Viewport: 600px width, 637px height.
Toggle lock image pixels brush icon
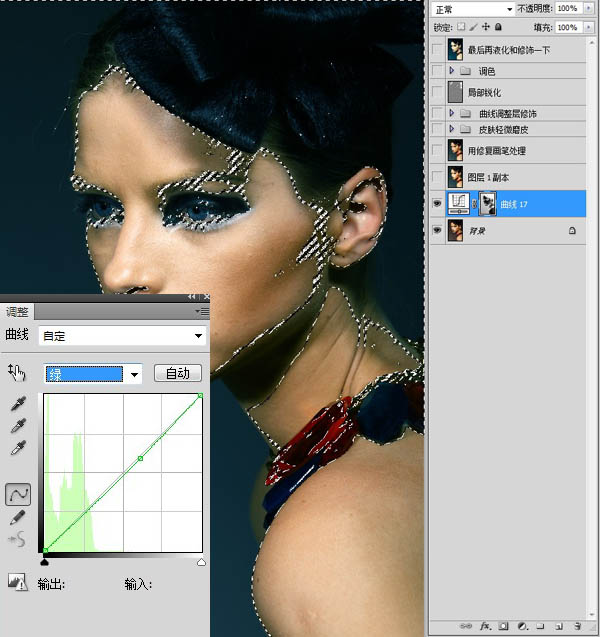tap(473, 27)
